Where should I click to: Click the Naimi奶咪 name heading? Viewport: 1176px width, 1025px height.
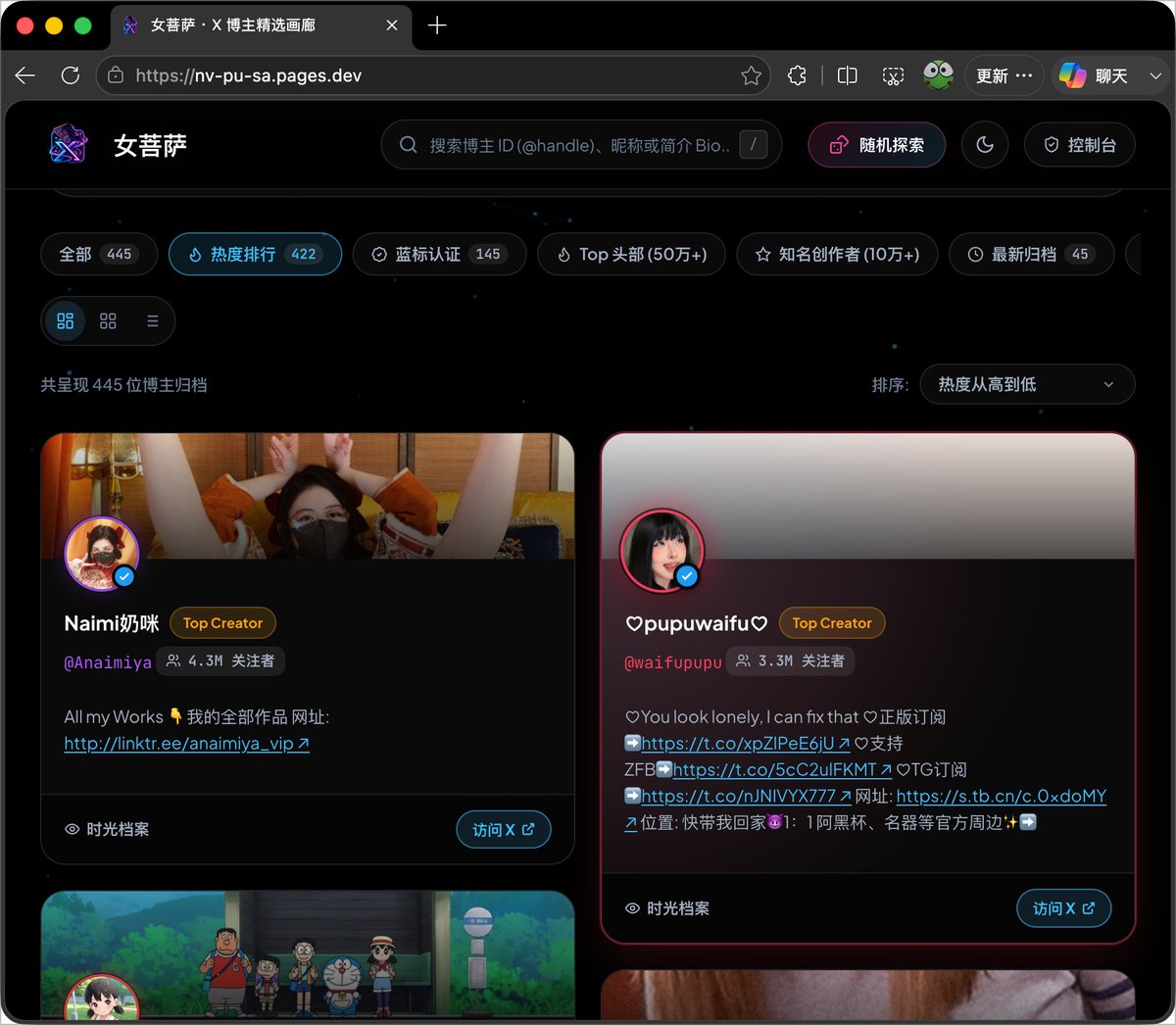click(112, 623)
